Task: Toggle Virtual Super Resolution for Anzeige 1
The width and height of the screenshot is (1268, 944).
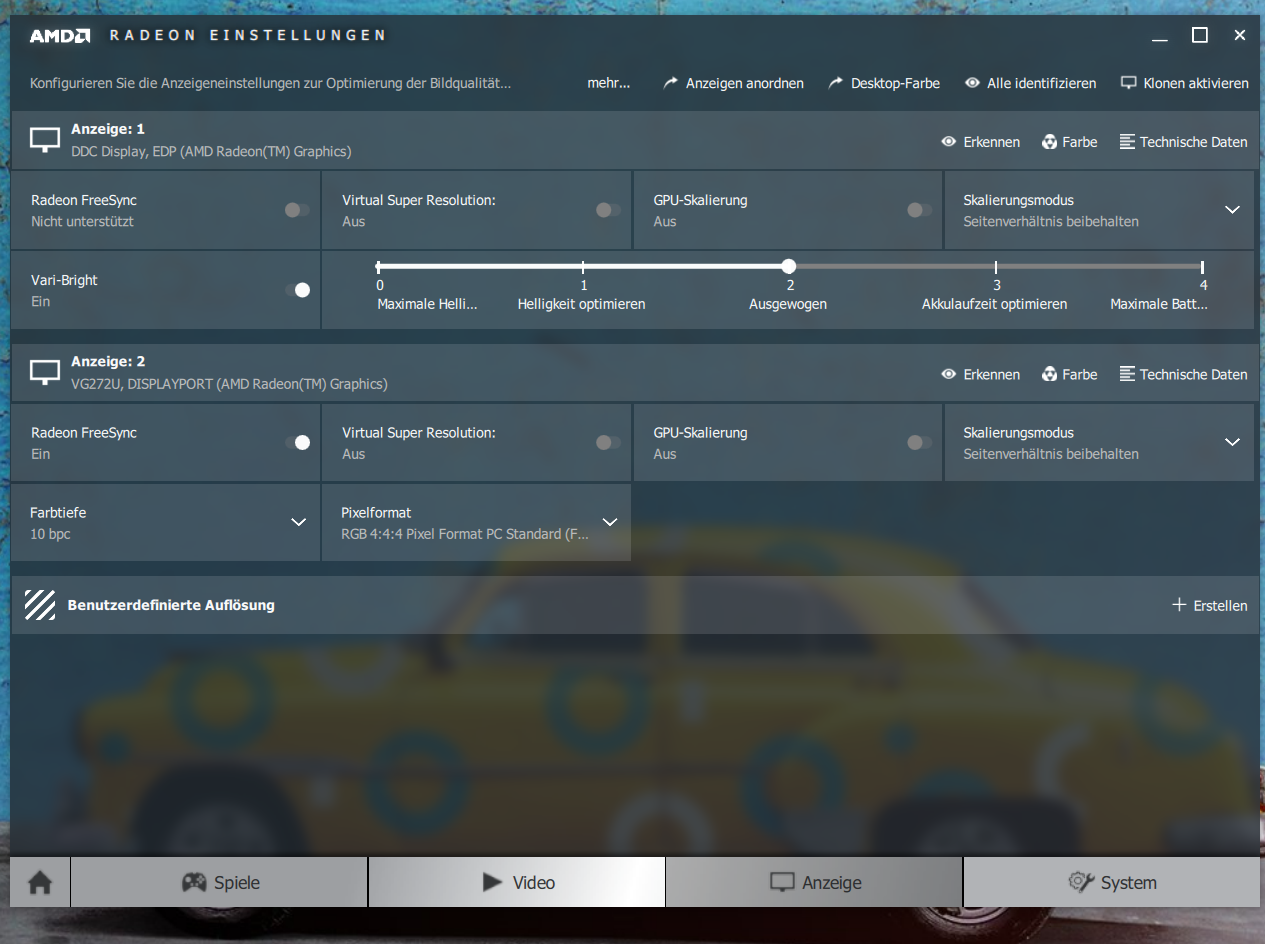Action: (608, 210)
